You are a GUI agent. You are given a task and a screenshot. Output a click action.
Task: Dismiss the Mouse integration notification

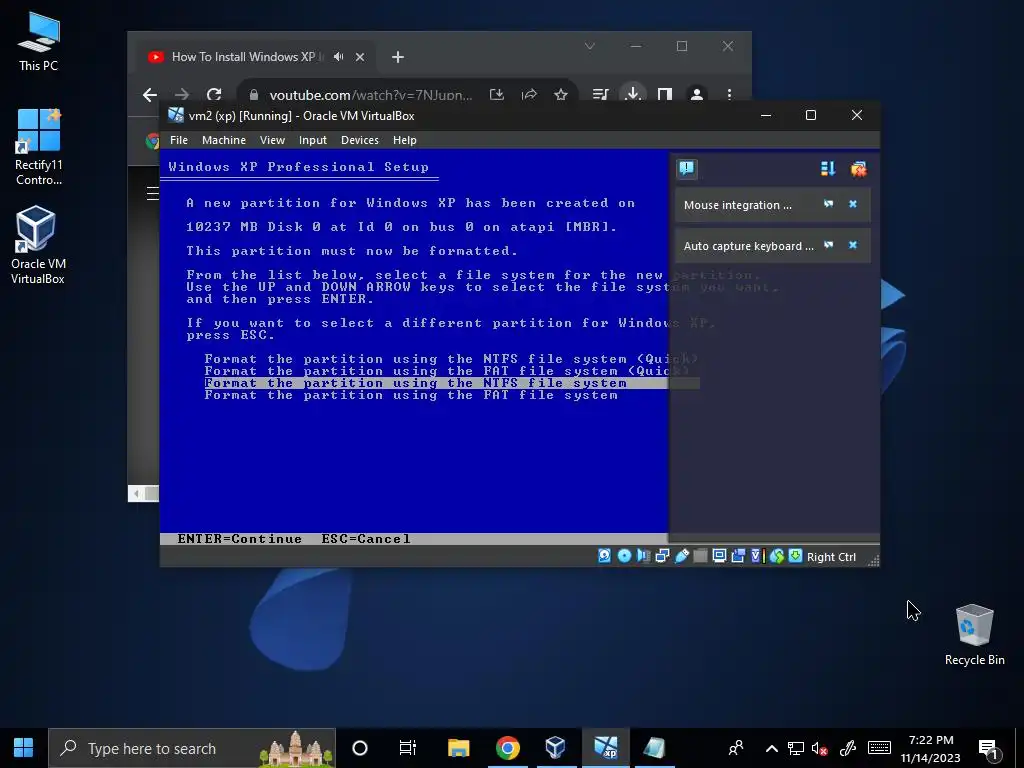click(852, 204)
